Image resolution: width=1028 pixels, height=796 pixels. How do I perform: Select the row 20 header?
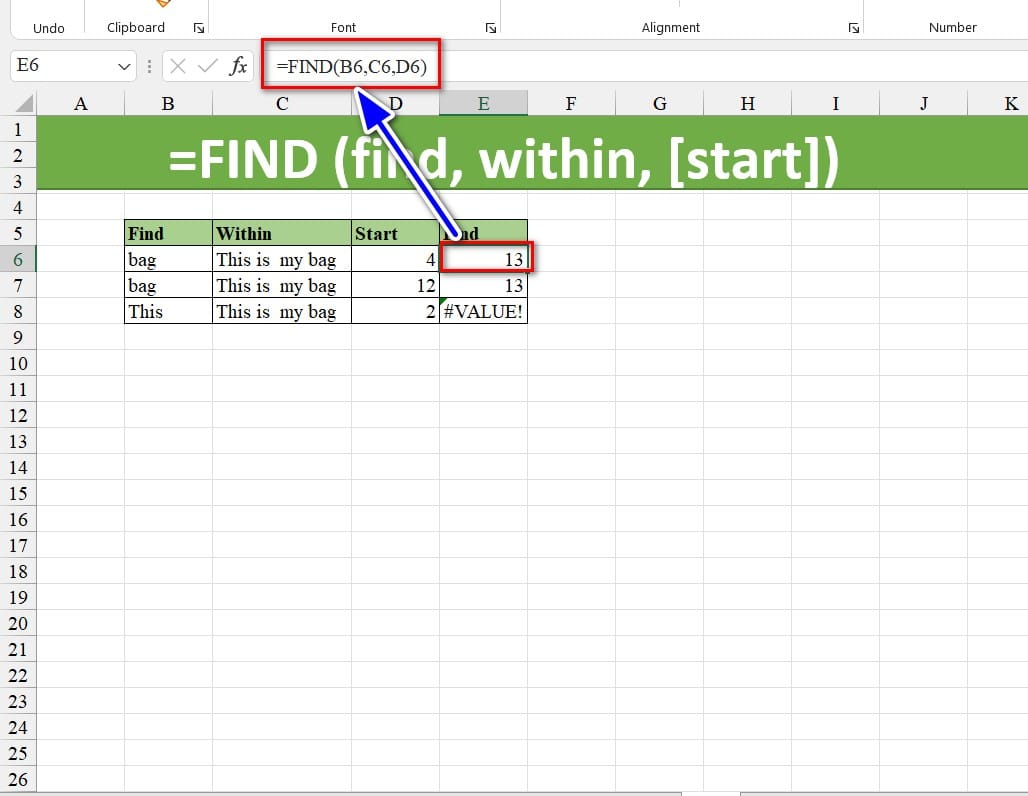point(18,623)
